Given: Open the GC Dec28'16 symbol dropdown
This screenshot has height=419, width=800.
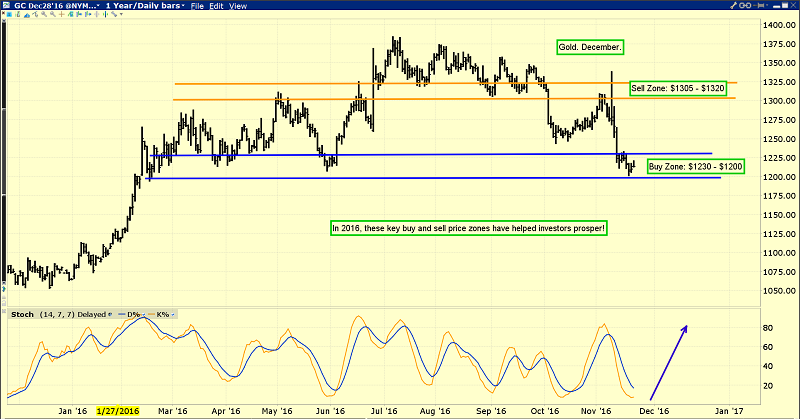Looking at the screenshot, I should pos(50,6).
